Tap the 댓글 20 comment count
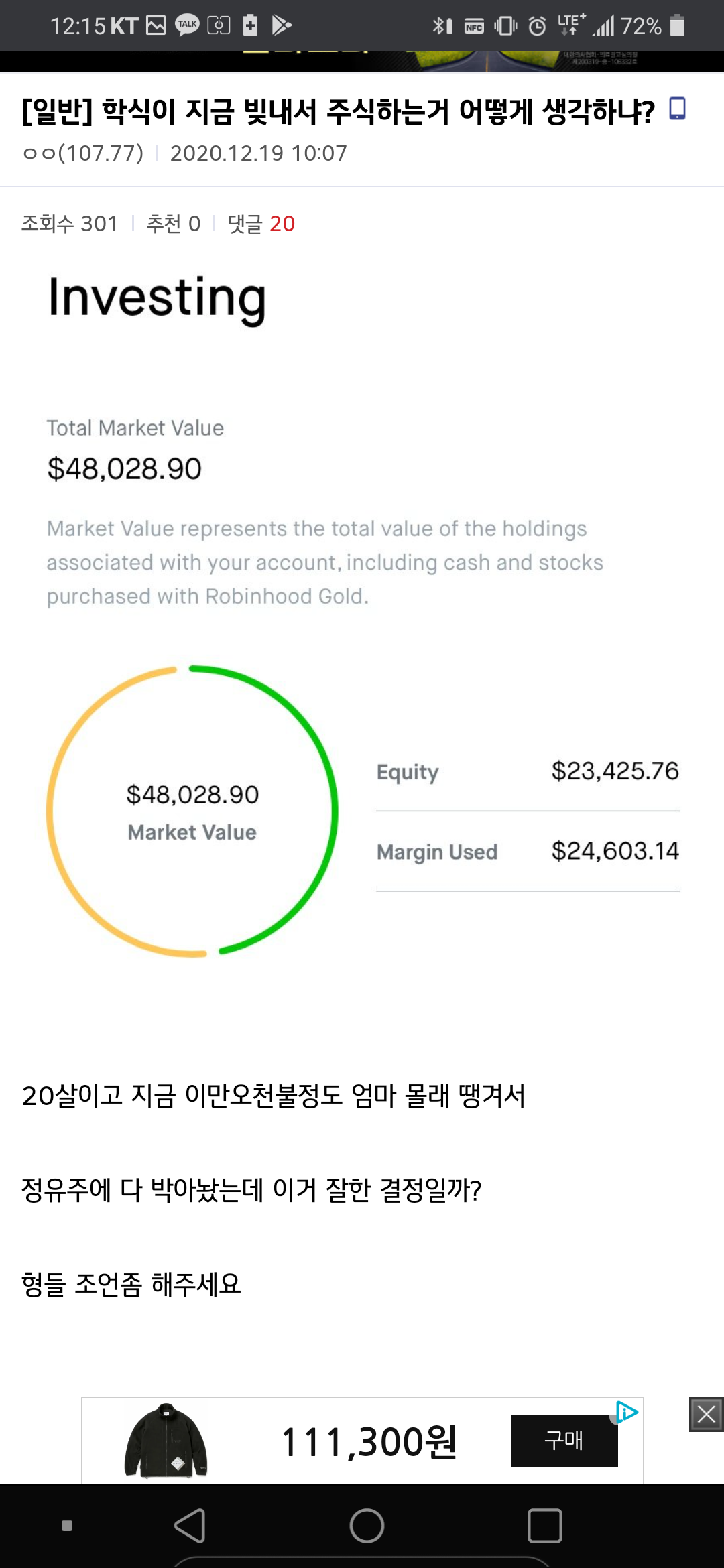 (x=261, y=224)
